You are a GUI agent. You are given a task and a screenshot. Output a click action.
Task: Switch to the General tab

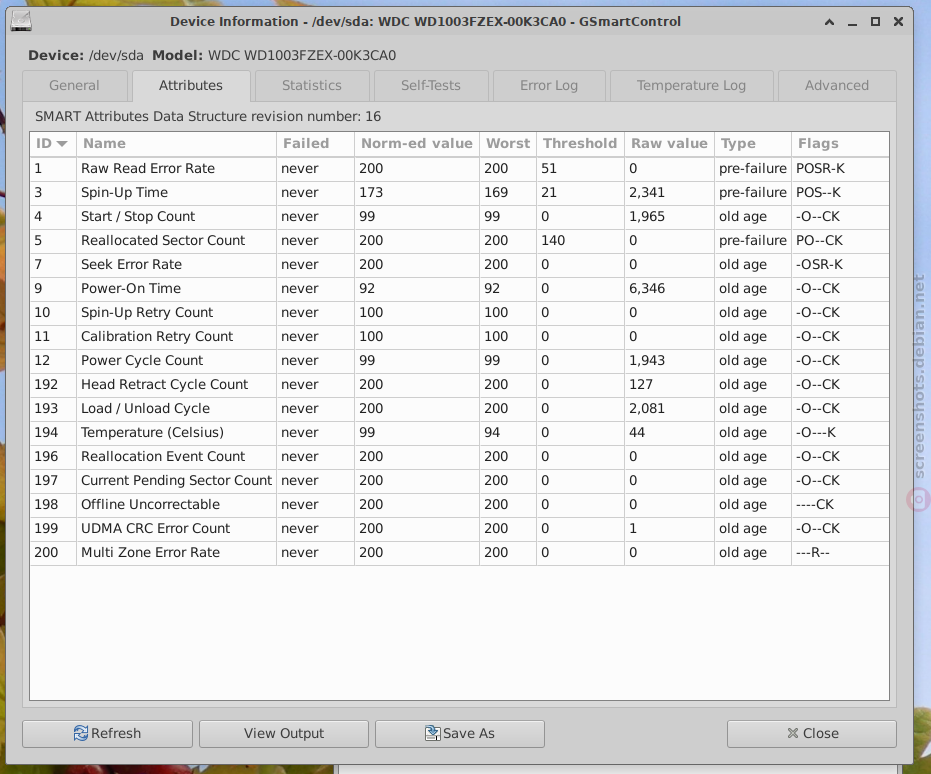click(74, 85)
